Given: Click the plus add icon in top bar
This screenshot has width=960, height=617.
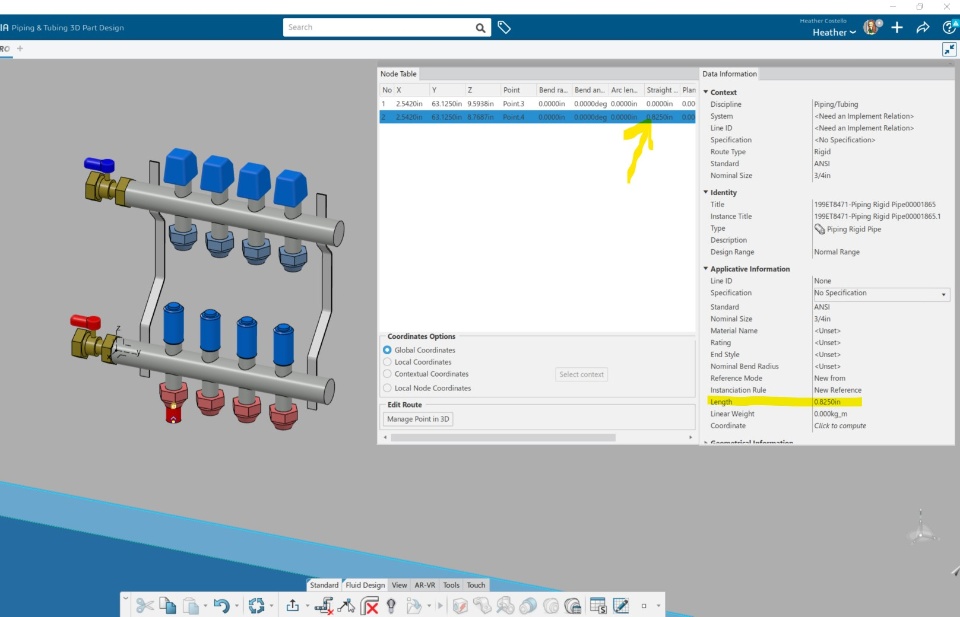Looking at the screenshot, I should (x=897, y=28).
